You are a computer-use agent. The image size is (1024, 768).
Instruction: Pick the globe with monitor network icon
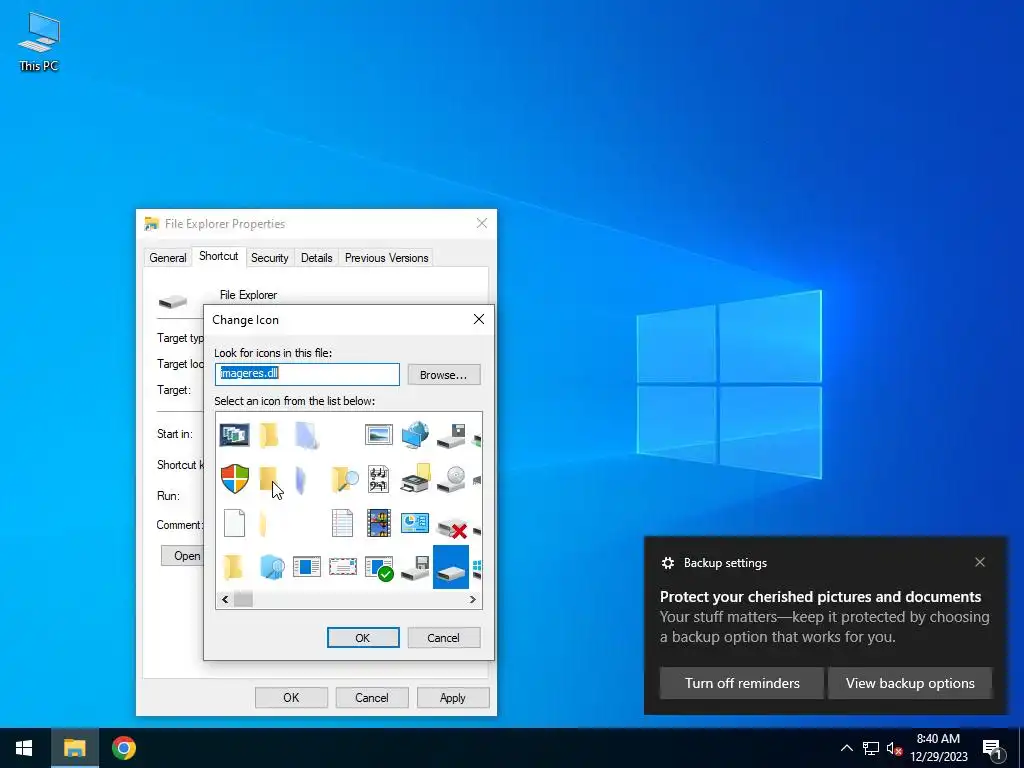coord(415,435)
